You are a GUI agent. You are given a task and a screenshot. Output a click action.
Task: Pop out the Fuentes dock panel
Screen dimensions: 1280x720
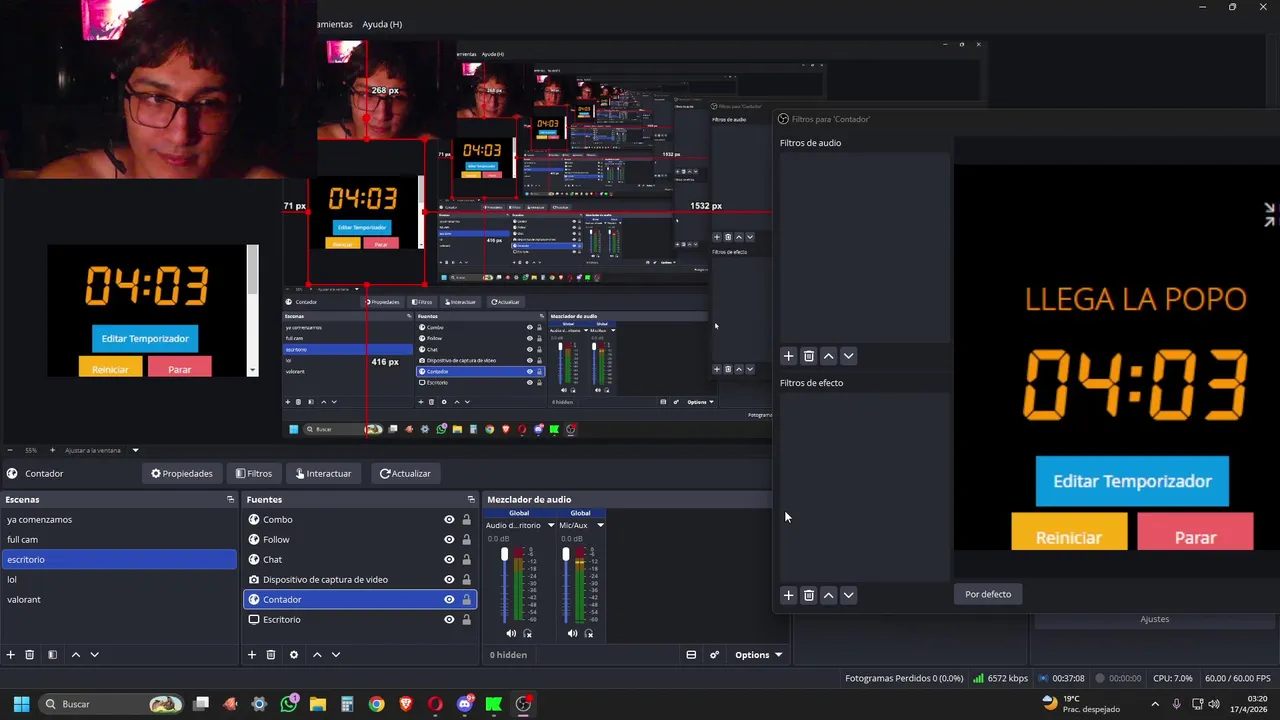[471, 499]
